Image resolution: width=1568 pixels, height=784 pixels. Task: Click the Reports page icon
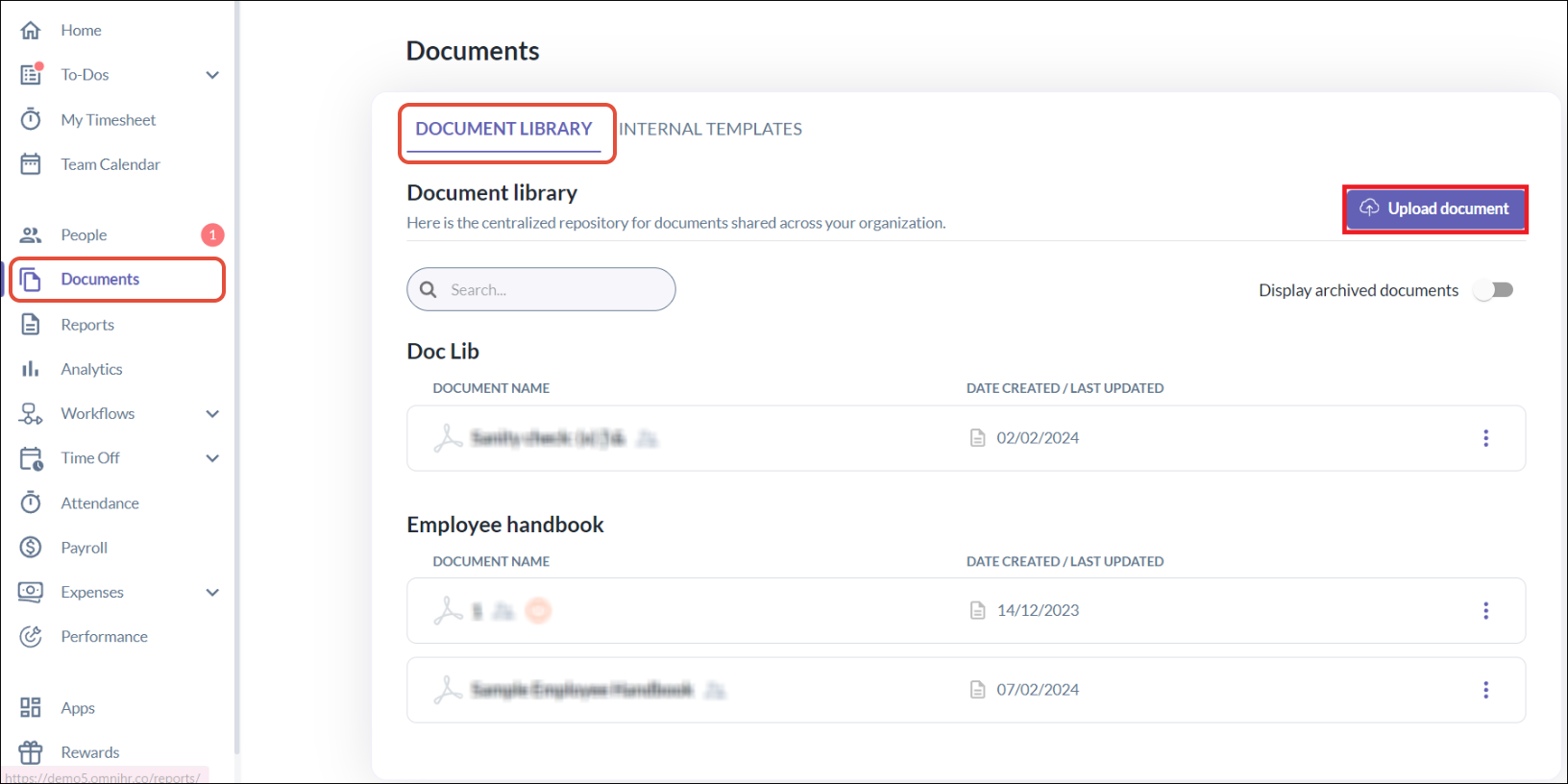[31, 324]
